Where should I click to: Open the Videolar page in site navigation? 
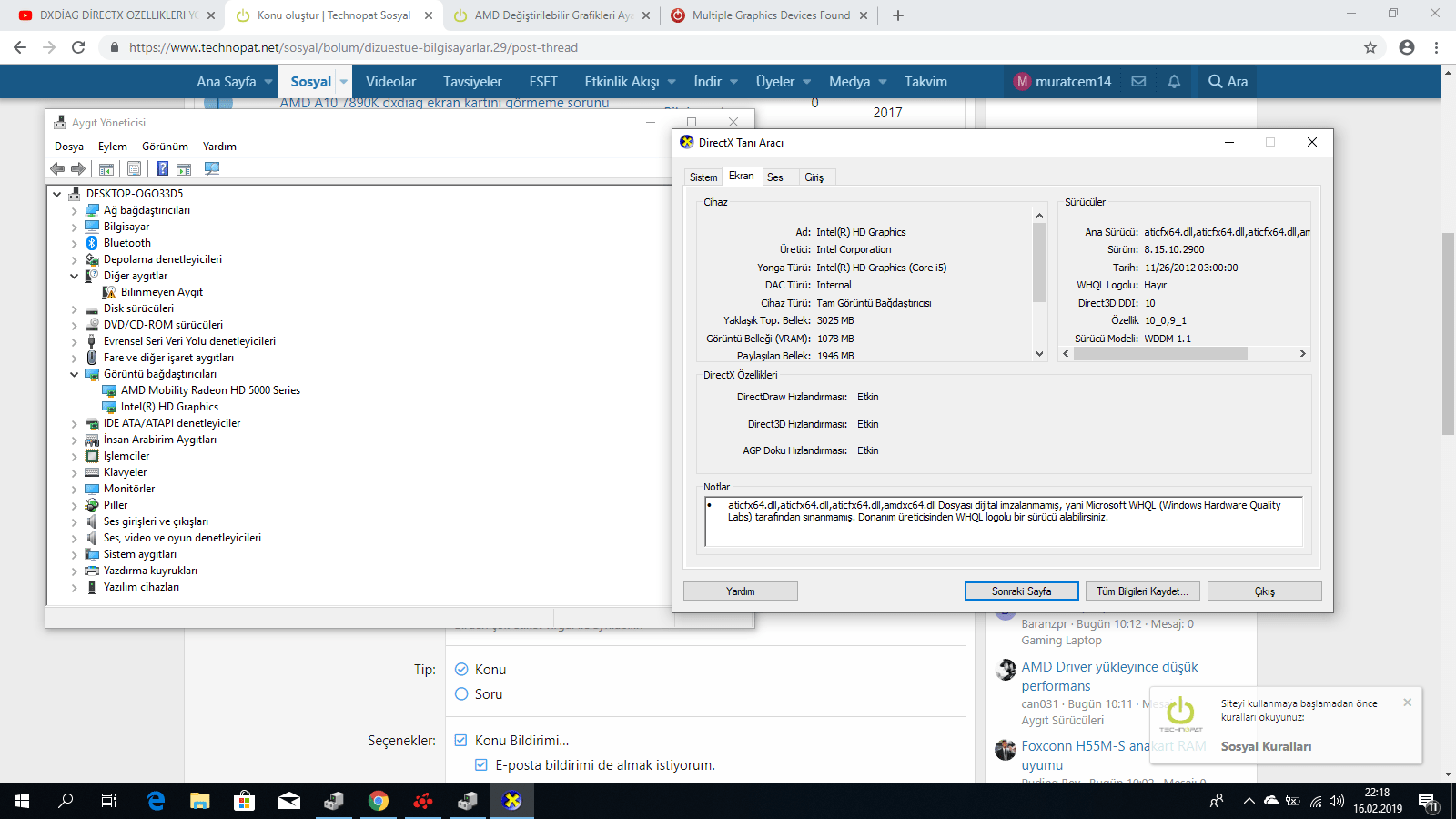[390, 81]
